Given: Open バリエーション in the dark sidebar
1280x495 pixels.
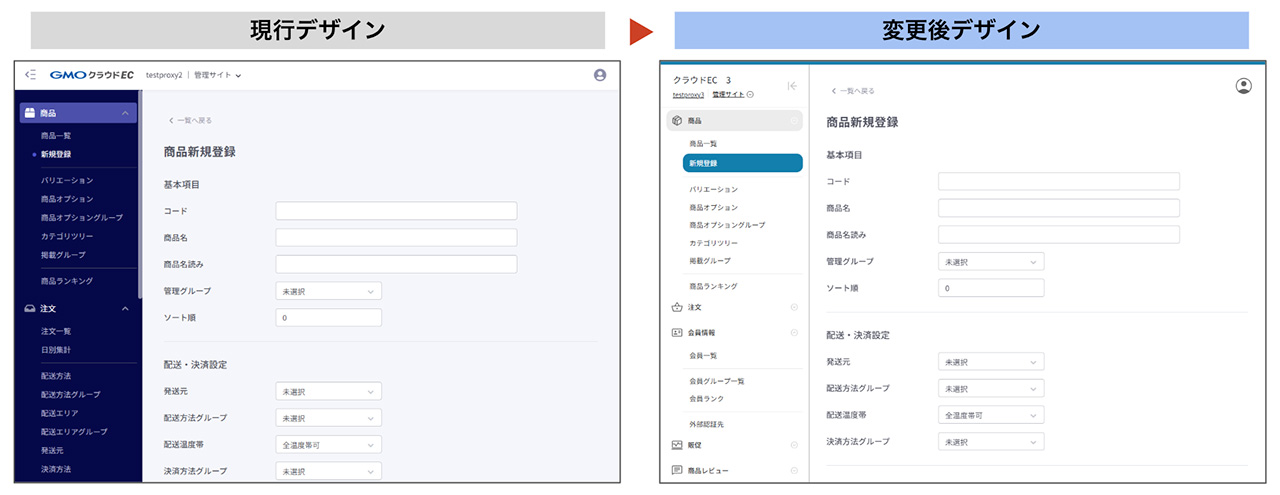Looking at the screenshot, I should coord(67,180).
